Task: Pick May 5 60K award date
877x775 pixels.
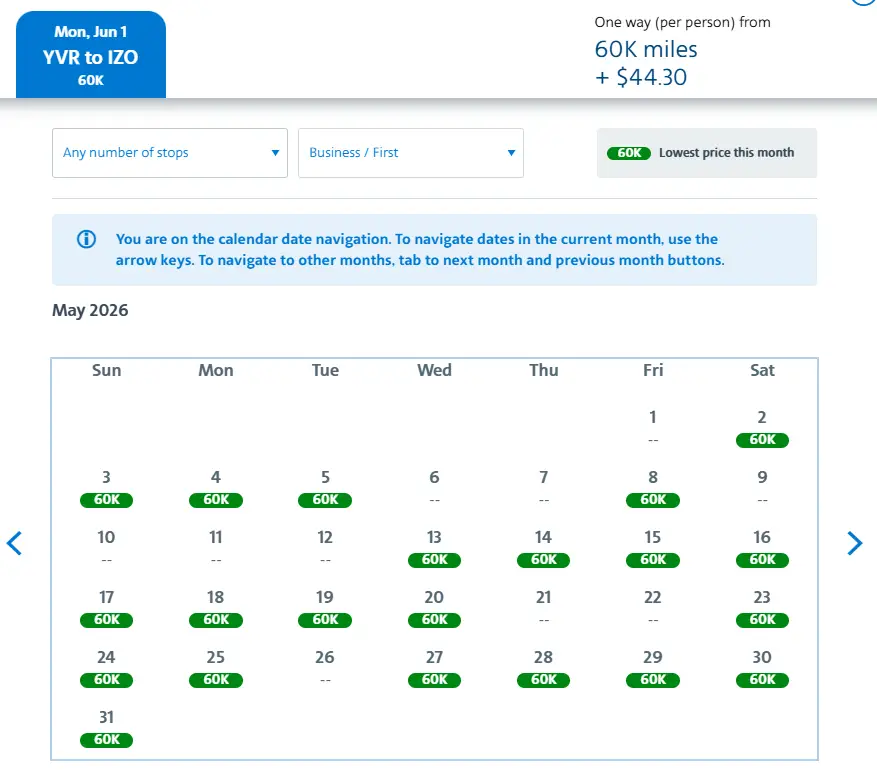Action: [x=325, y=488]
